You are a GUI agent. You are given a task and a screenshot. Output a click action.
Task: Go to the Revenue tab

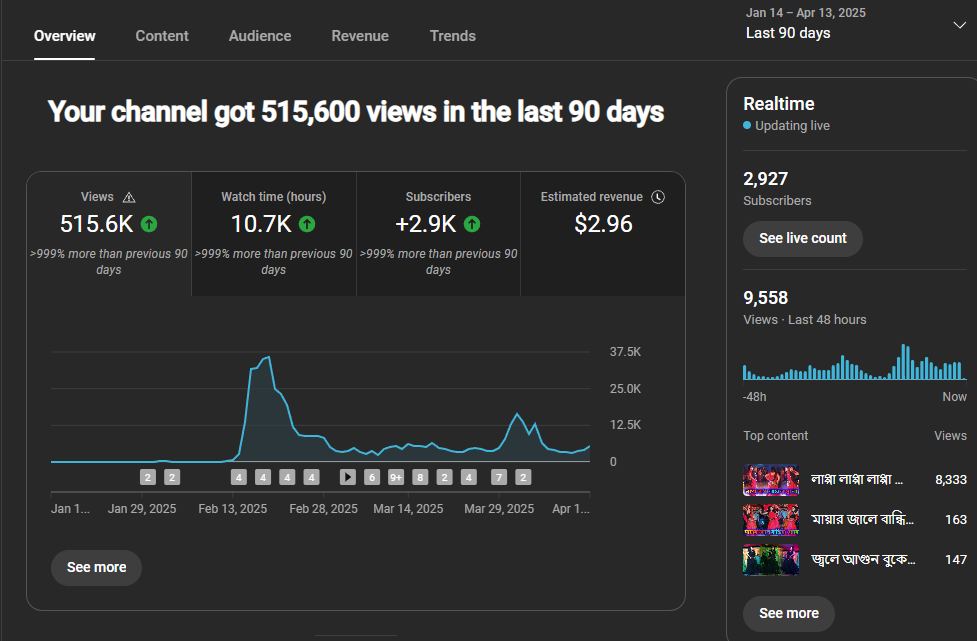click(x=360, y=36)
